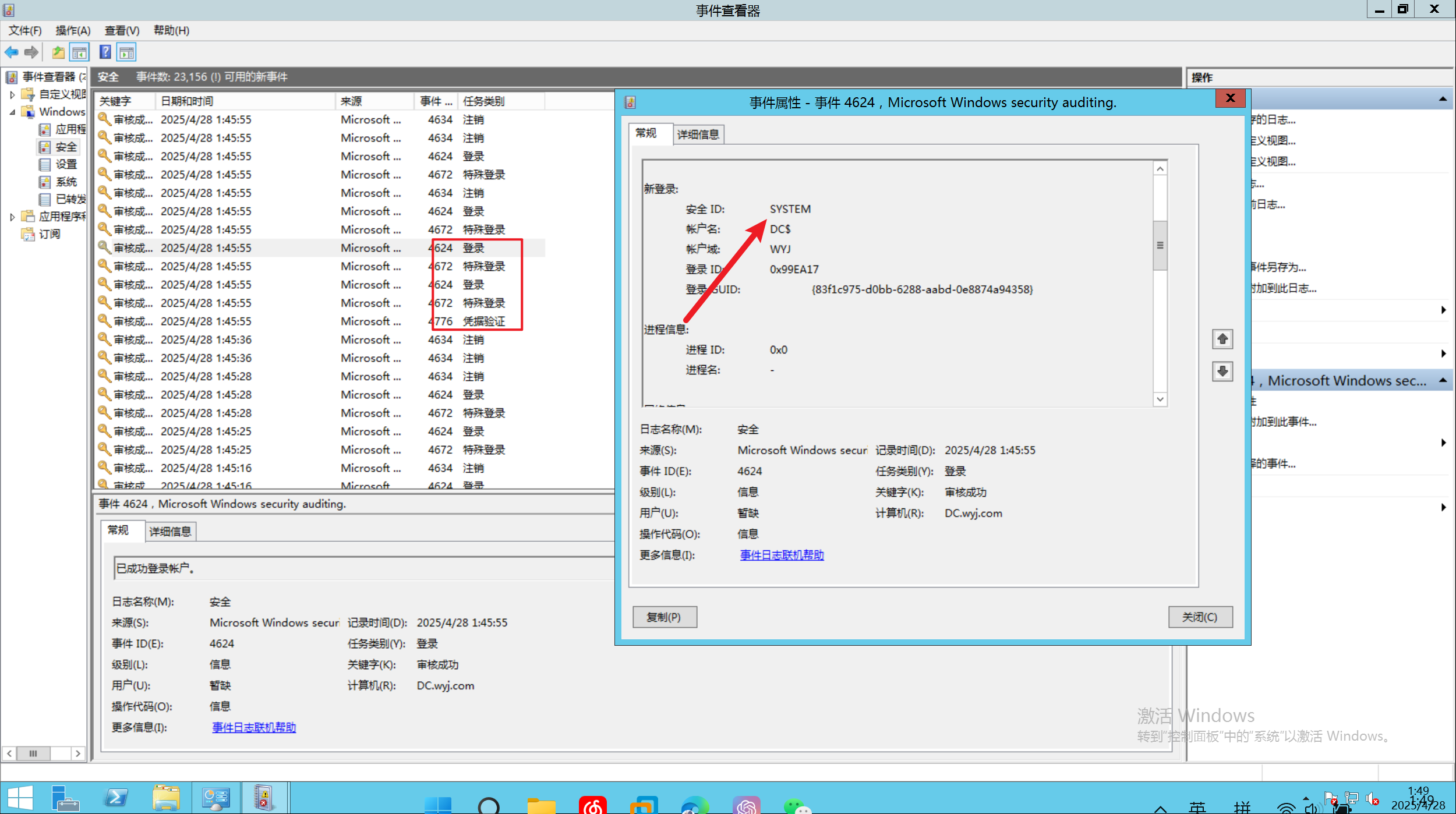Click the up-folder toolbar icon

pyautogui.click(x=58, y=52)
